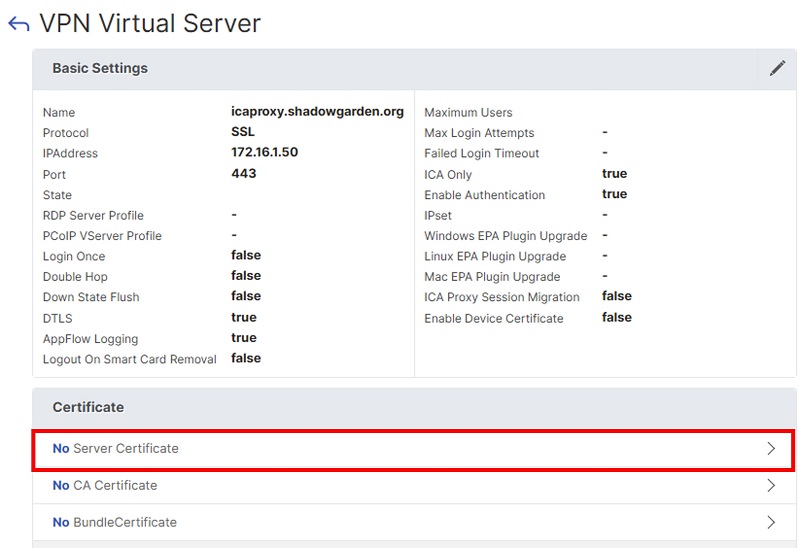800x548 pixels.
Task: Click the Certificate section header
Action: [x=88, y=407]
